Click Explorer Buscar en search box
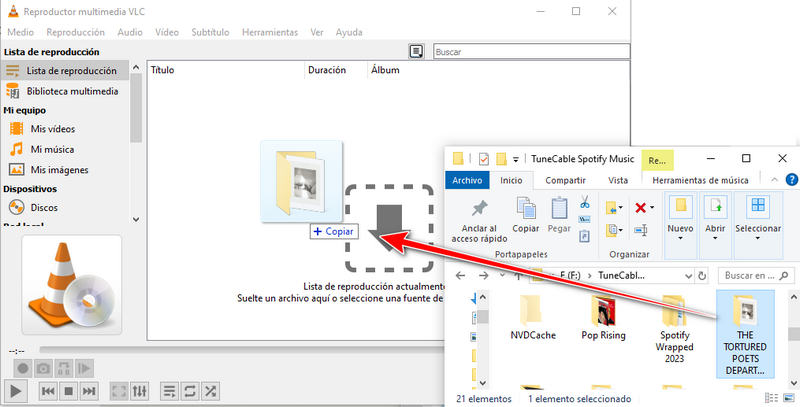 pyautogui.click(x=756, y=276)
